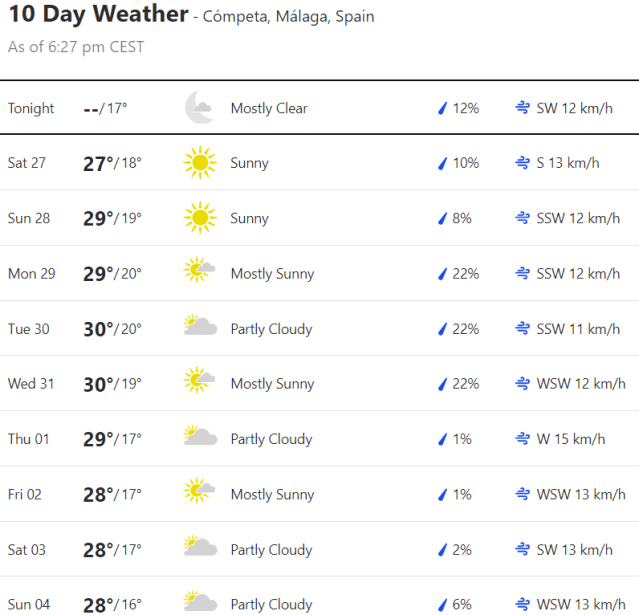
Task: Click Tue 30 partly cloudy icon
Action: pos(200,326)
